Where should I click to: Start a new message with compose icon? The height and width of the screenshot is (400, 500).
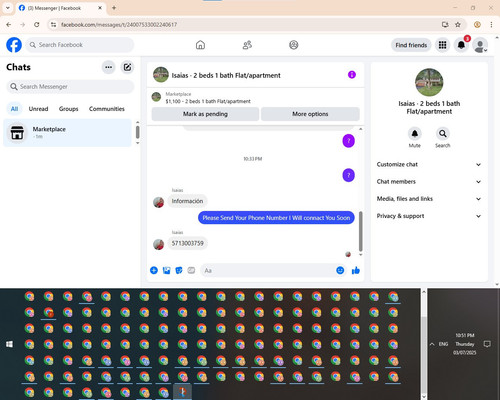click(x=127, y=67)
